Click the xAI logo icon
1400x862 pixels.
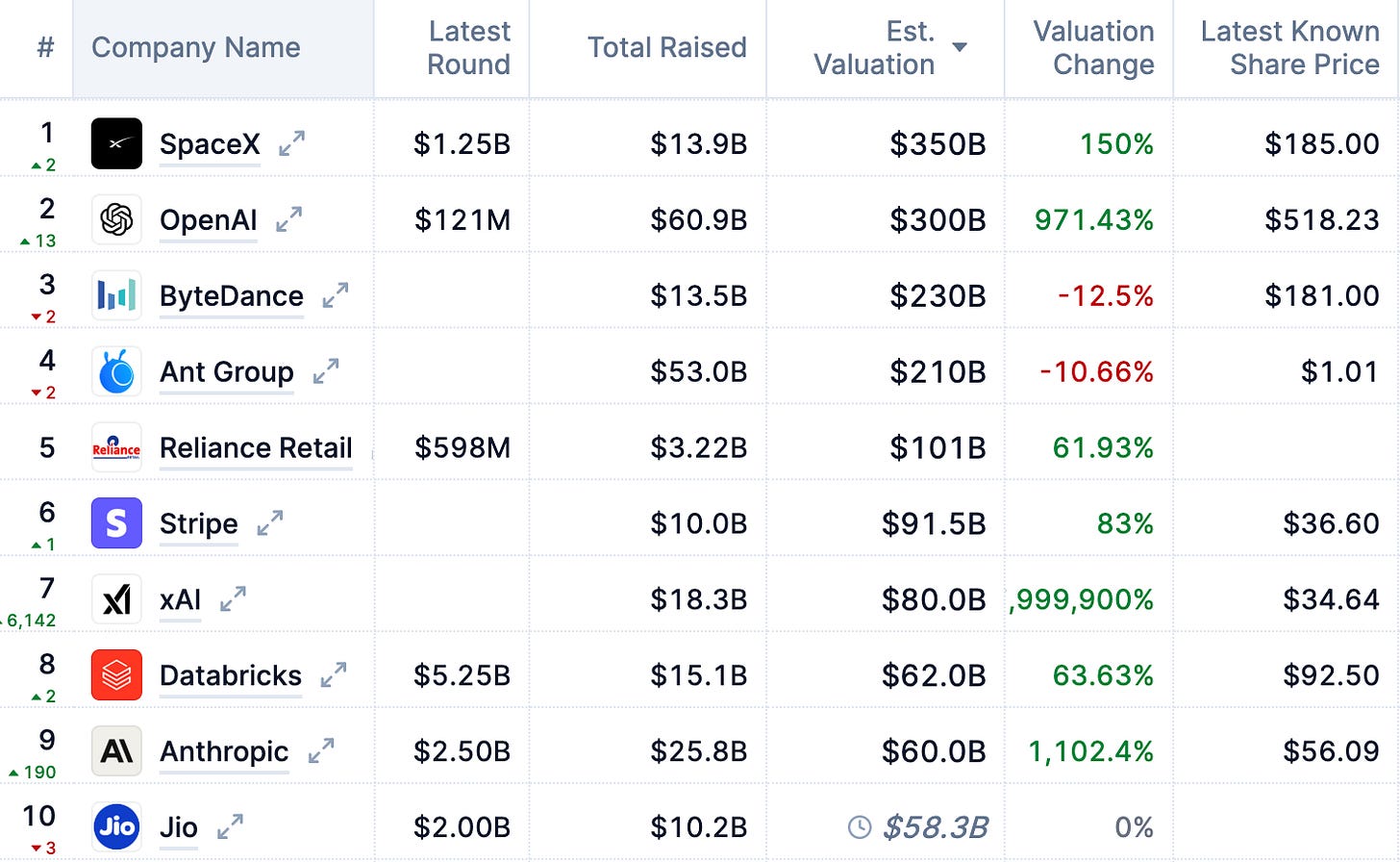(x=116, y=599)
